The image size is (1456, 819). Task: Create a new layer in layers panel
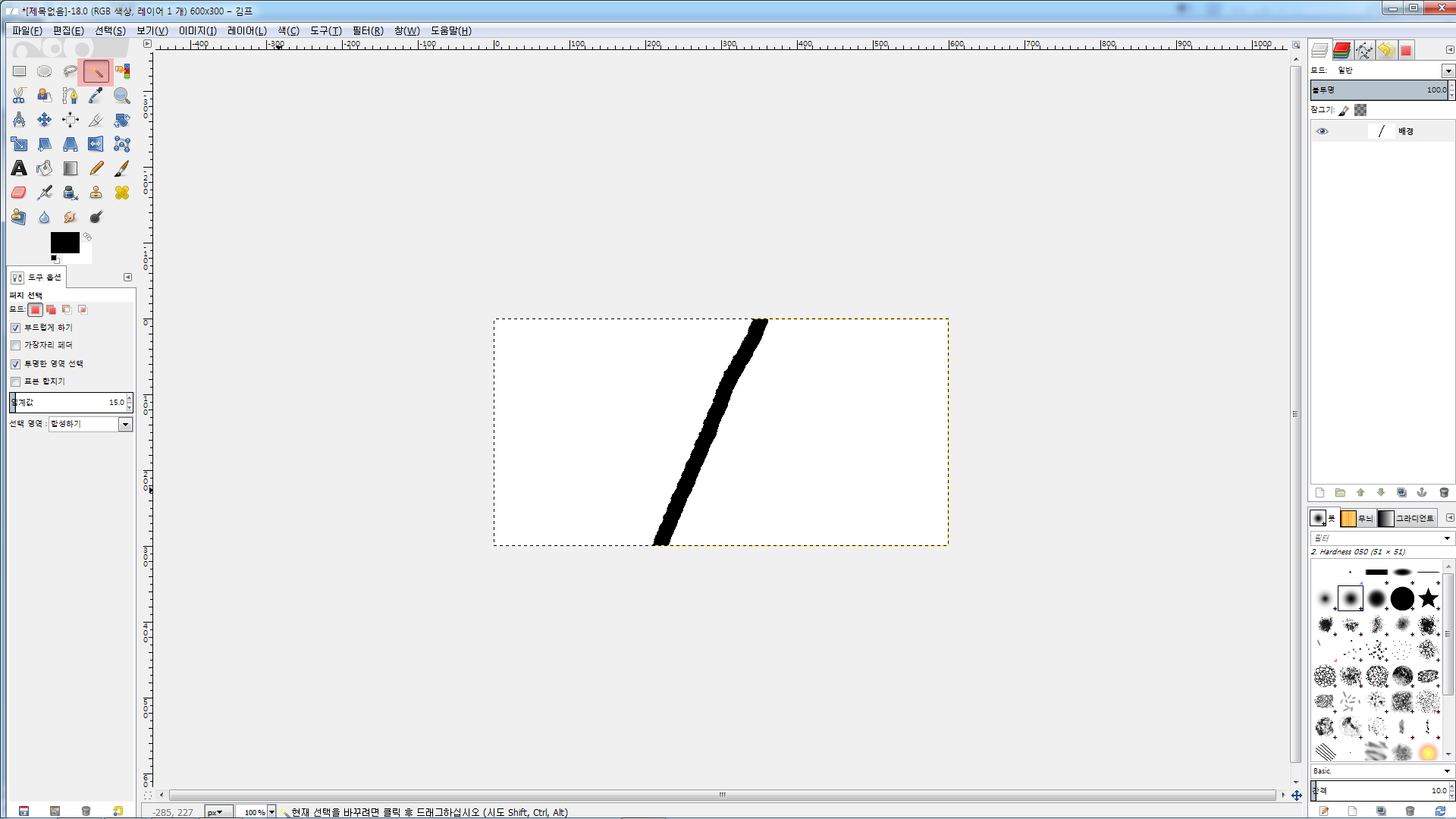coord(1319,493)
